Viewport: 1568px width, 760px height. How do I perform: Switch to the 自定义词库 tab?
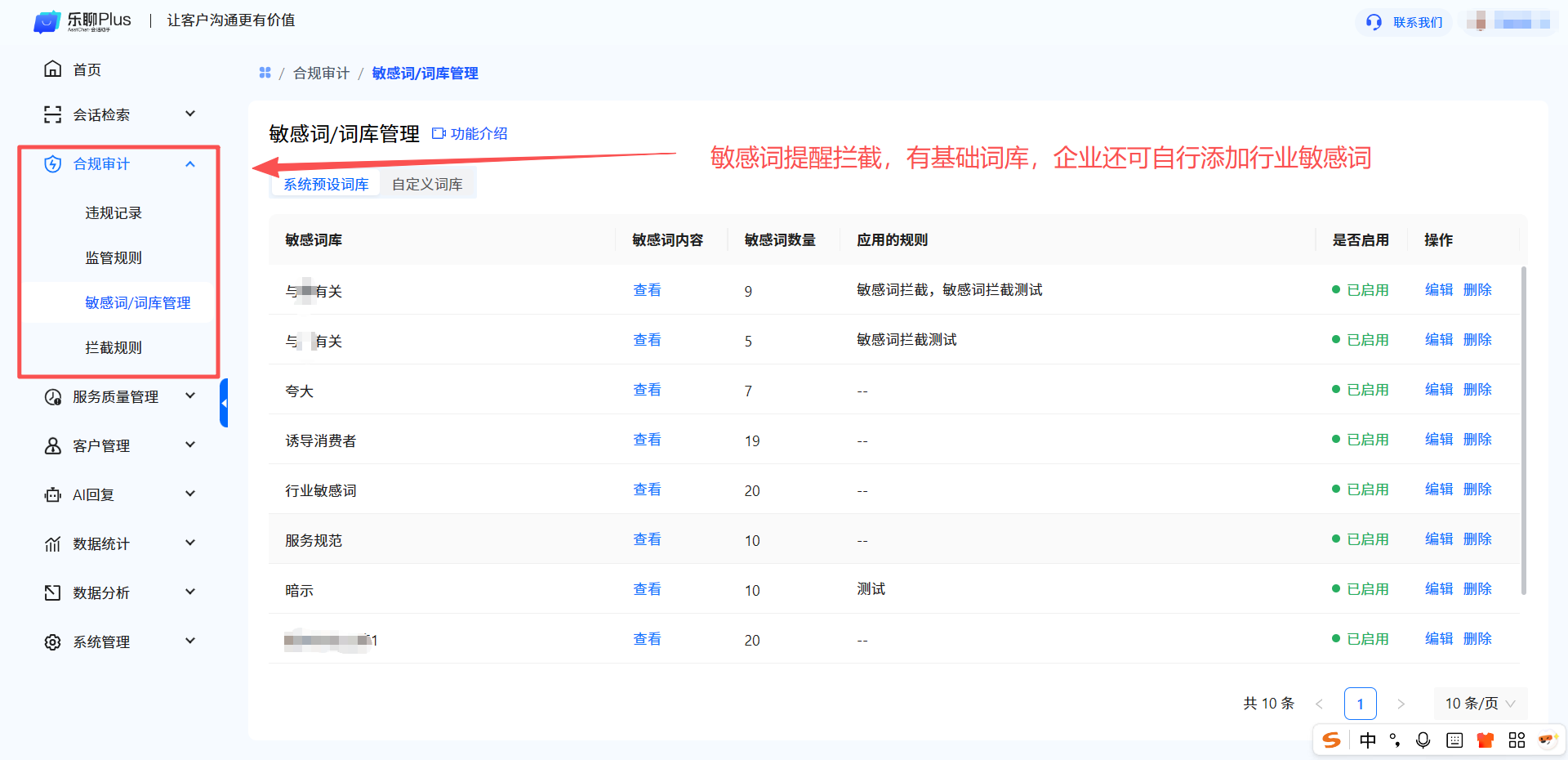point(427,185)
